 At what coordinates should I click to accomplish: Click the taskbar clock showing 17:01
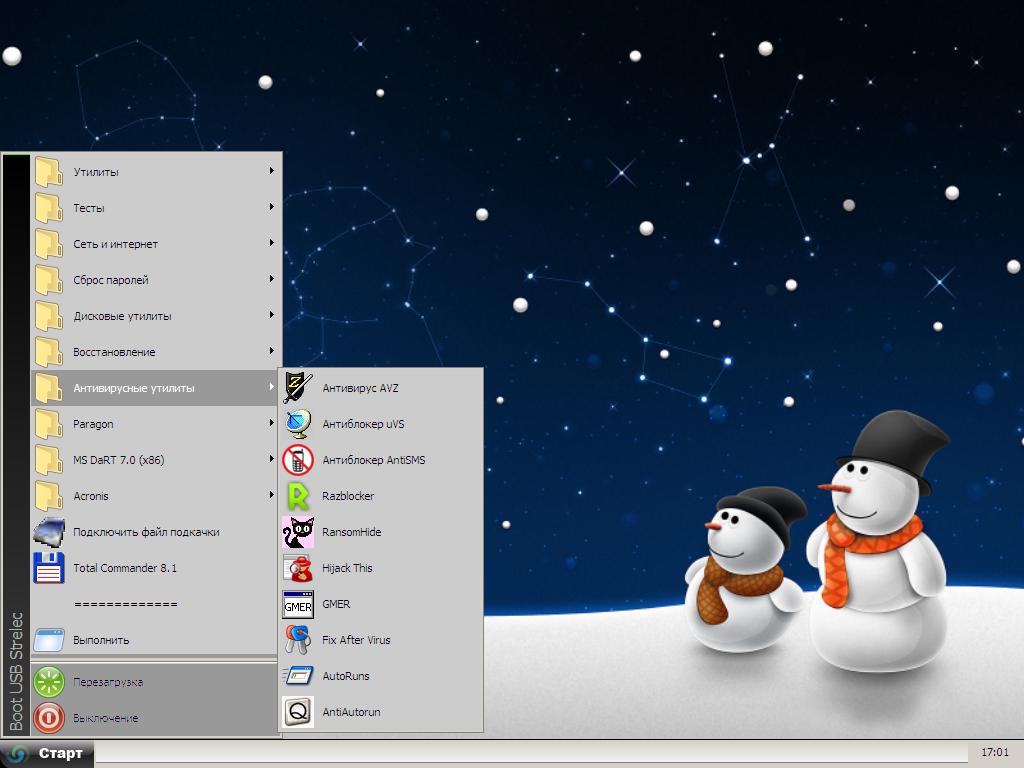coord(994,752)
